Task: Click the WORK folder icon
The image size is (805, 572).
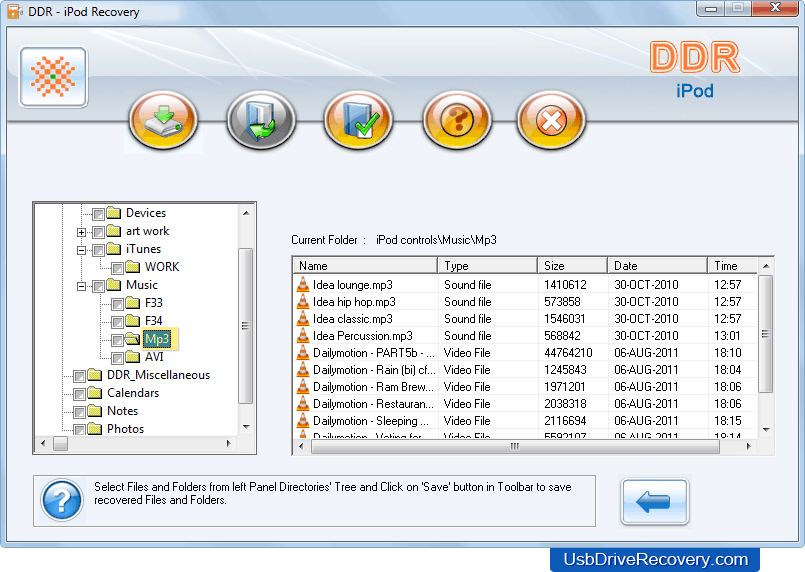Action: point(133,267)
